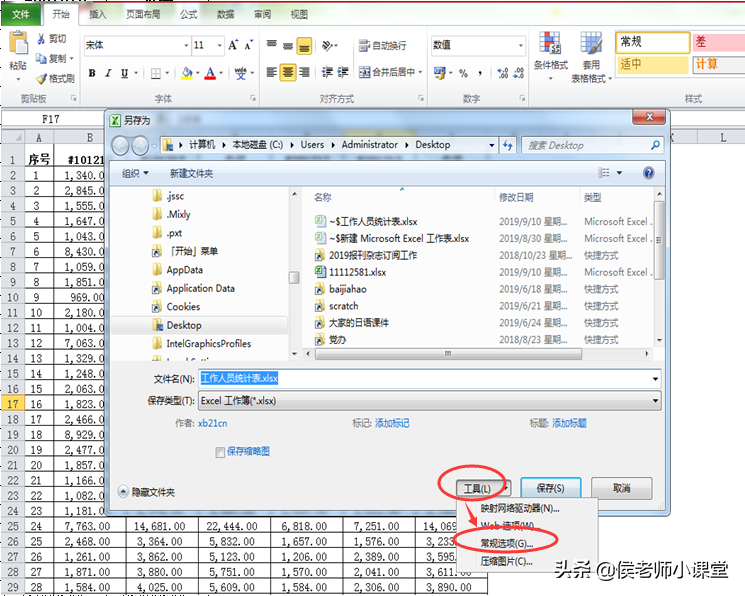Open the font size 11 dropdown
Screen dimensions: 745x596
pyautogui.click(x=220, y=46)
